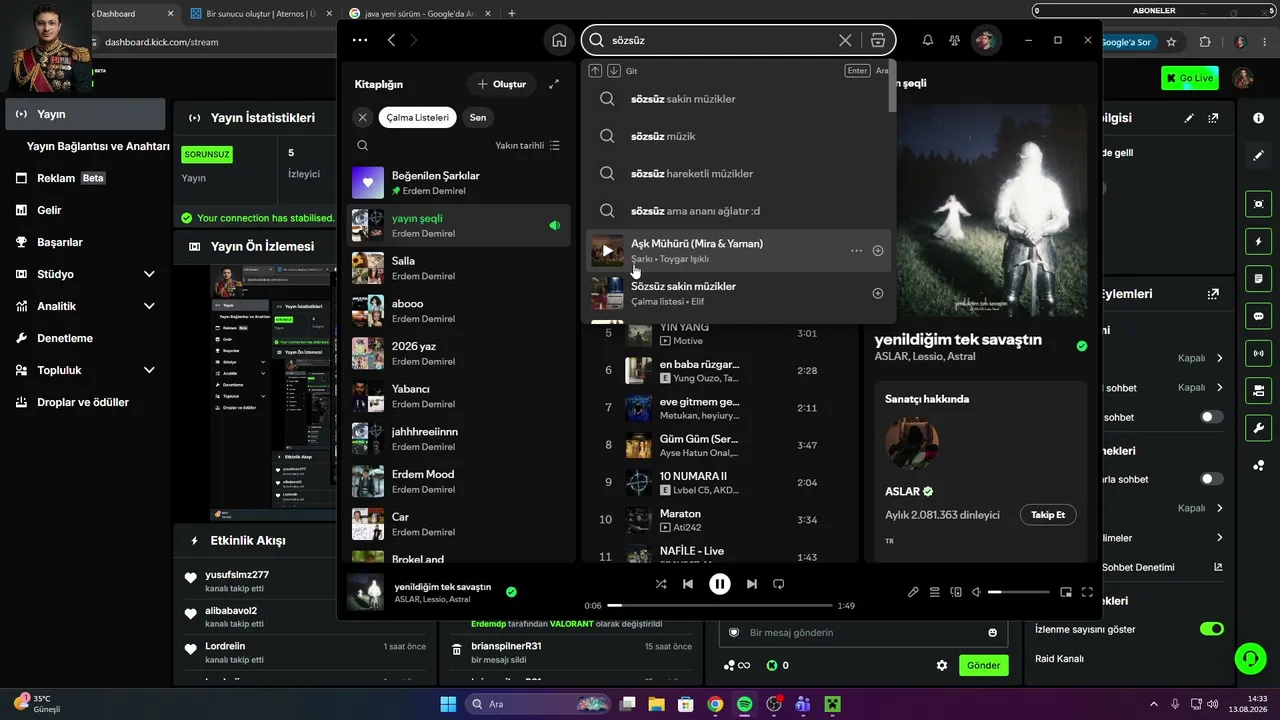Screen dimensions: 1280x720
Task: Open the Kick info icon in right rail
Action: [x=1258, y=118]
